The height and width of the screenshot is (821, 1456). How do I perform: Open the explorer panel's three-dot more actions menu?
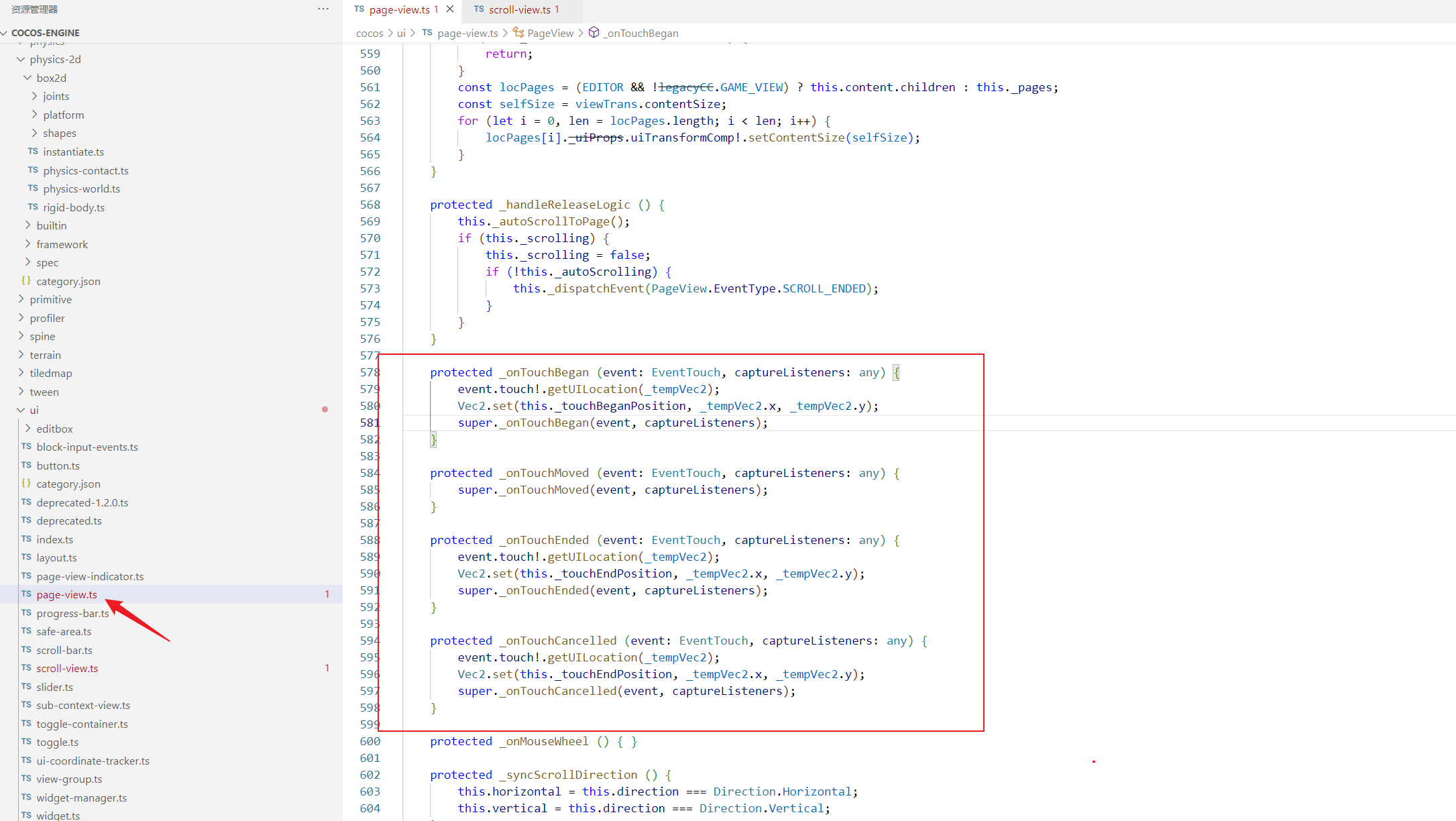pyautogui.click(x=323, y=9)
